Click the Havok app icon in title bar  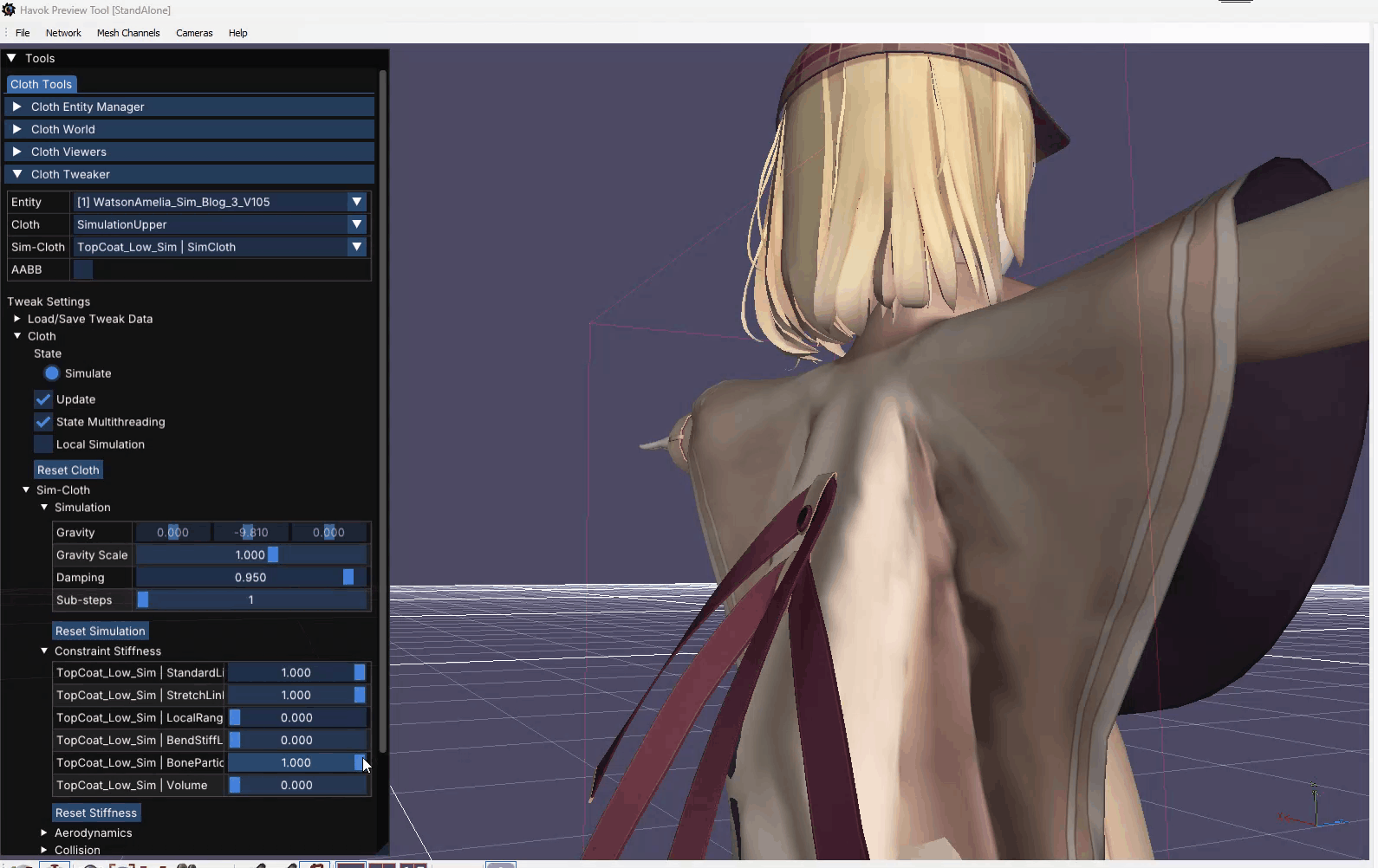[9, 10]
